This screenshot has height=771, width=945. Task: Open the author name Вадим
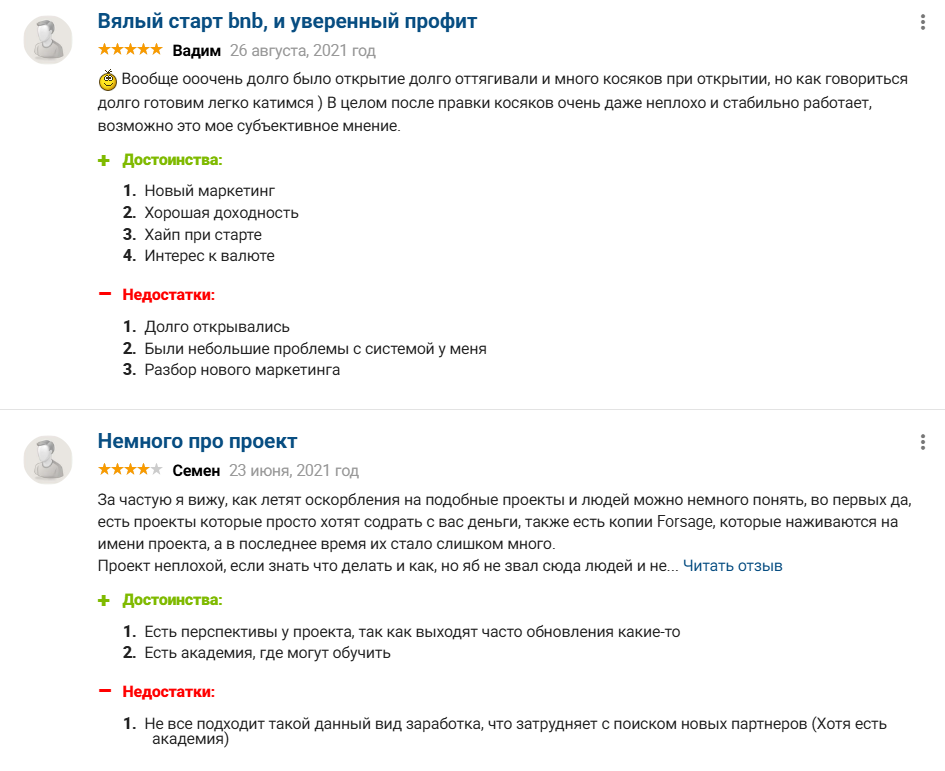tap(195, 50)
